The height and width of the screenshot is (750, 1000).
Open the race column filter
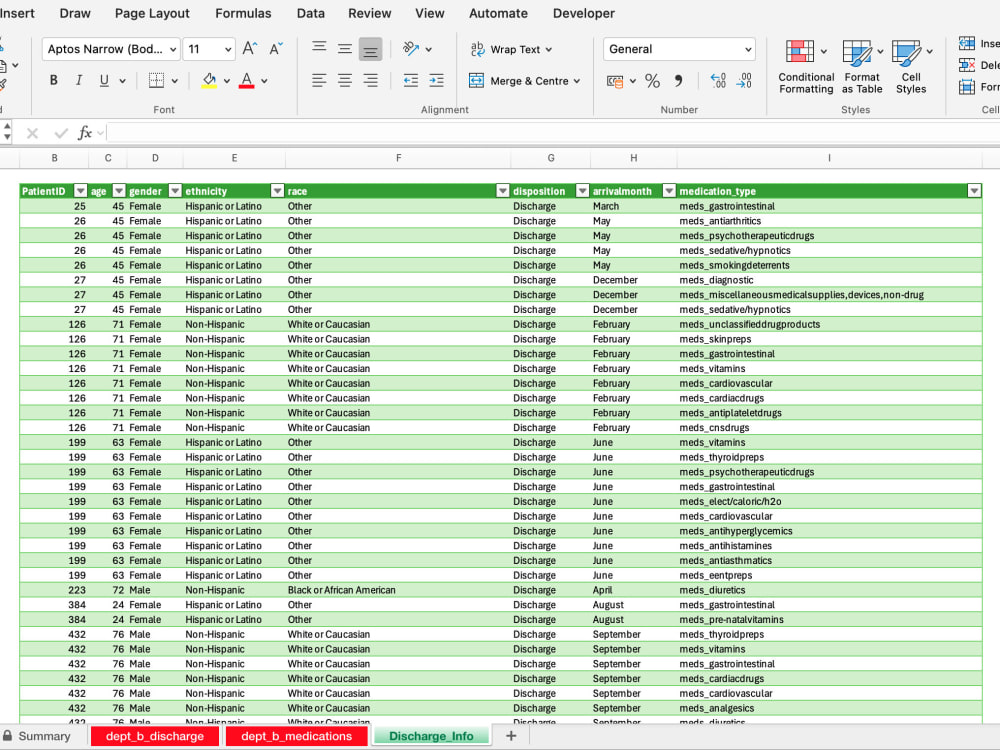pos(503,191)
